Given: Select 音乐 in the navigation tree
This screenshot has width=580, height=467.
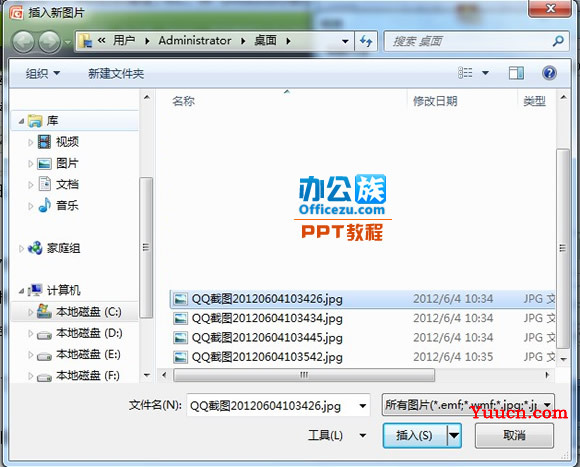Looking at the screenshot, I should coord(67,205).
